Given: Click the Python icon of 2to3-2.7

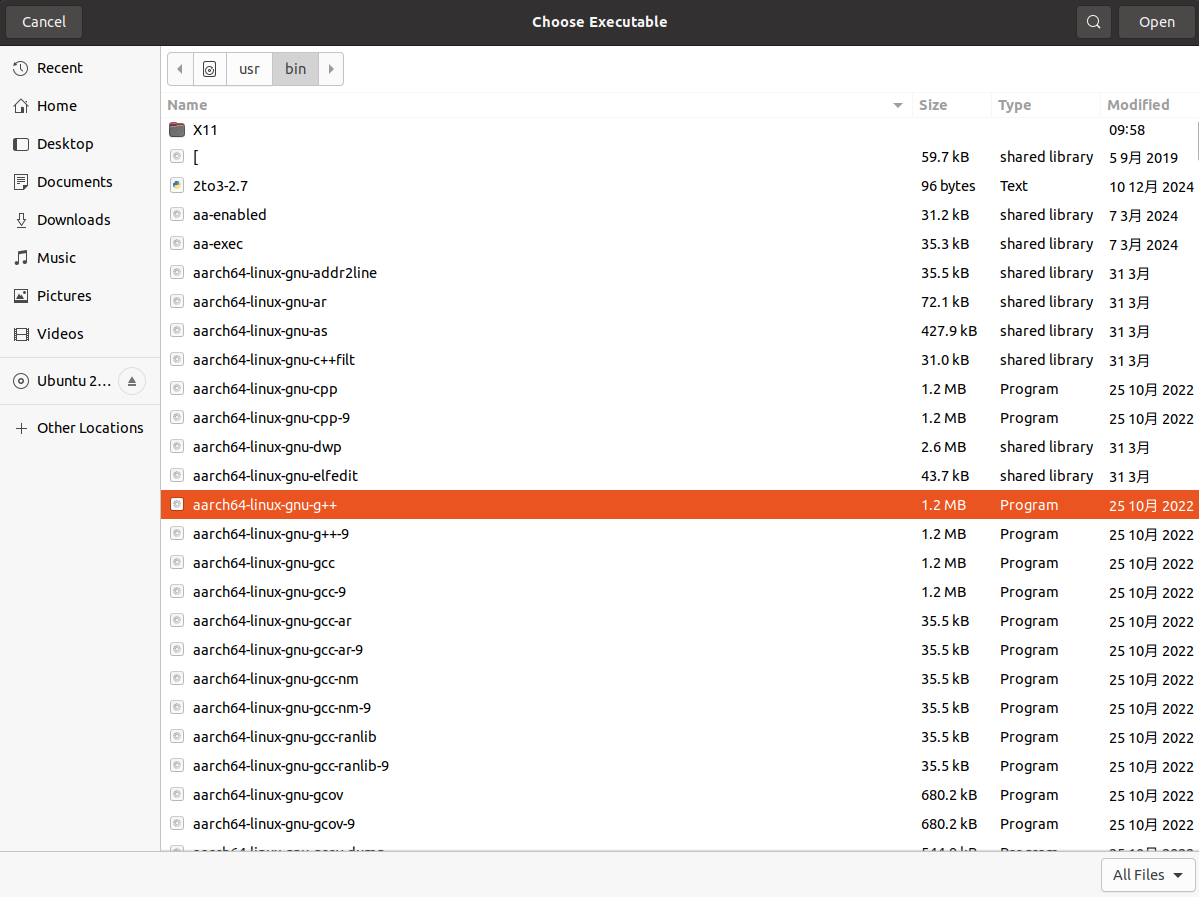Looking at the screenshot, I should tap(177, 185).
